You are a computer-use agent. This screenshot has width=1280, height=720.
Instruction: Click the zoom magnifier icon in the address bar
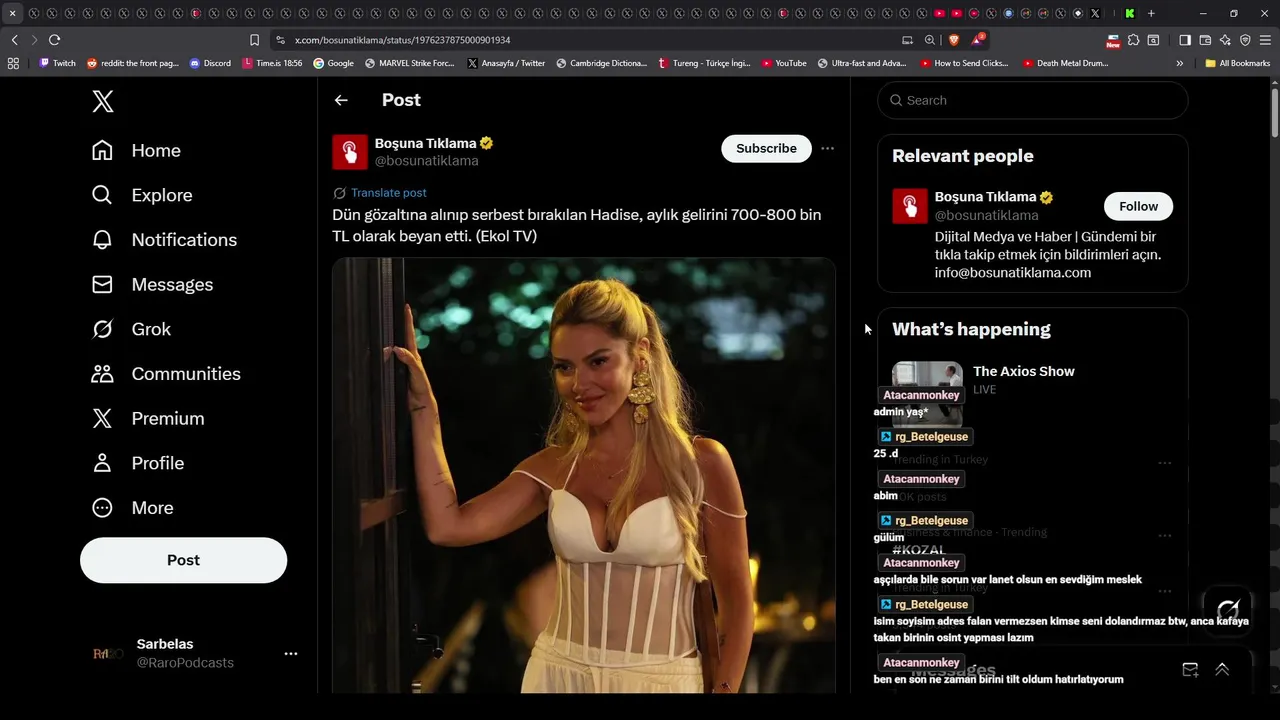click(930, 40)
